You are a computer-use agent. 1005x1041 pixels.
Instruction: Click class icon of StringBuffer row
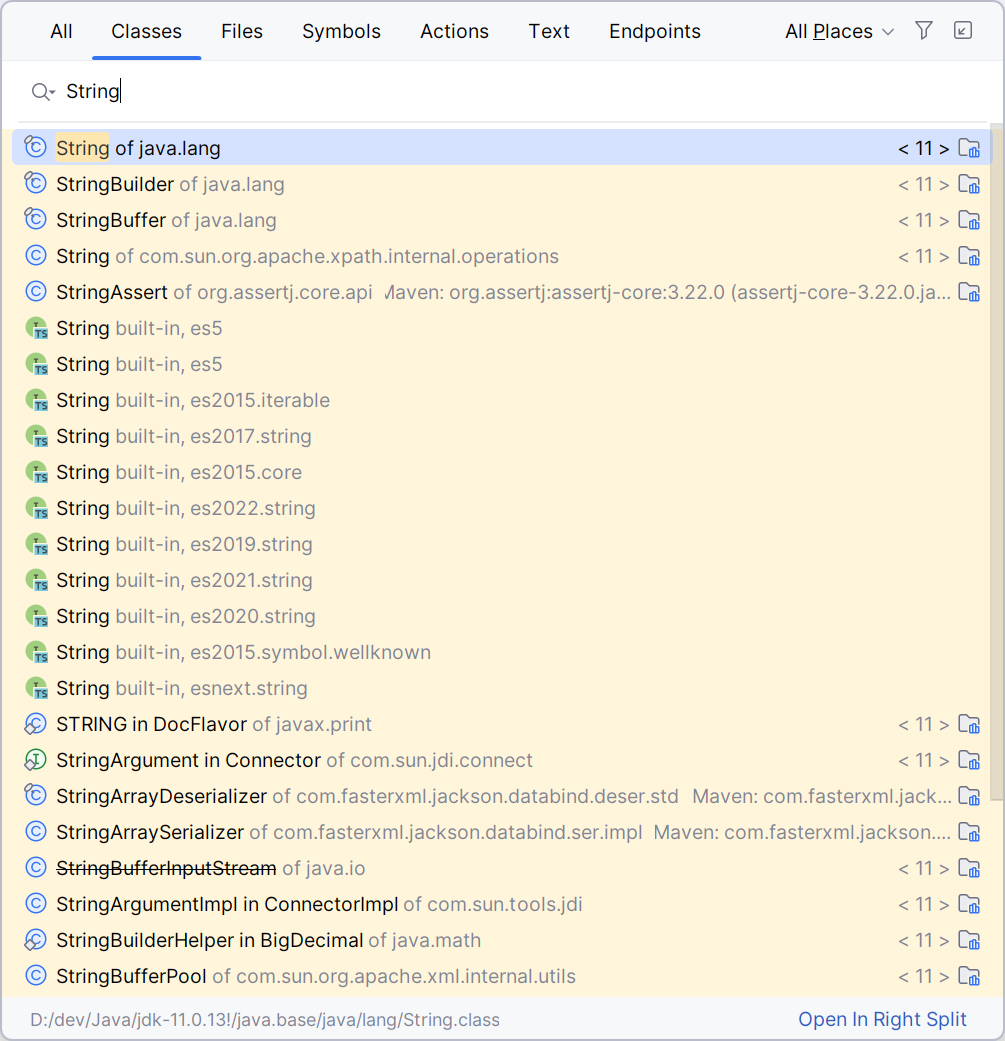click(35, 218)
